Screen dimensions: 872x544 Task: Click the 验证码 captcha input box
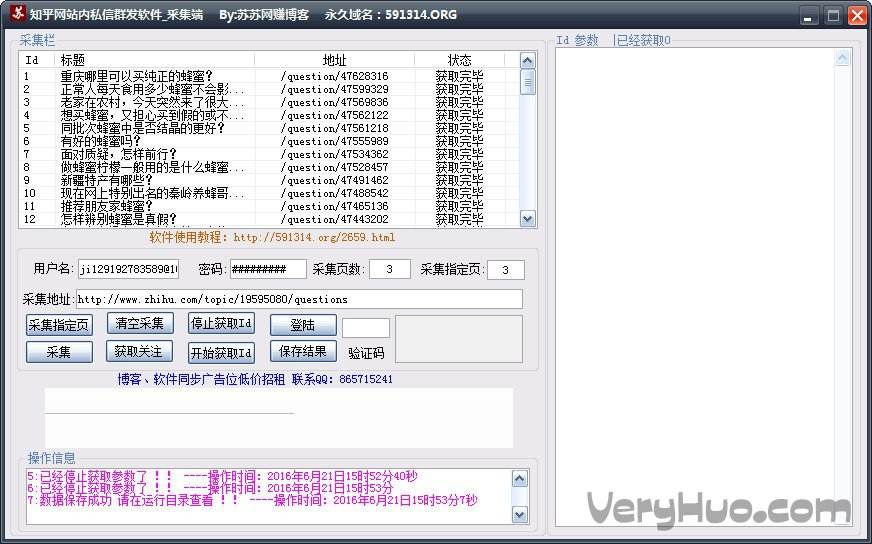point(366,328)
